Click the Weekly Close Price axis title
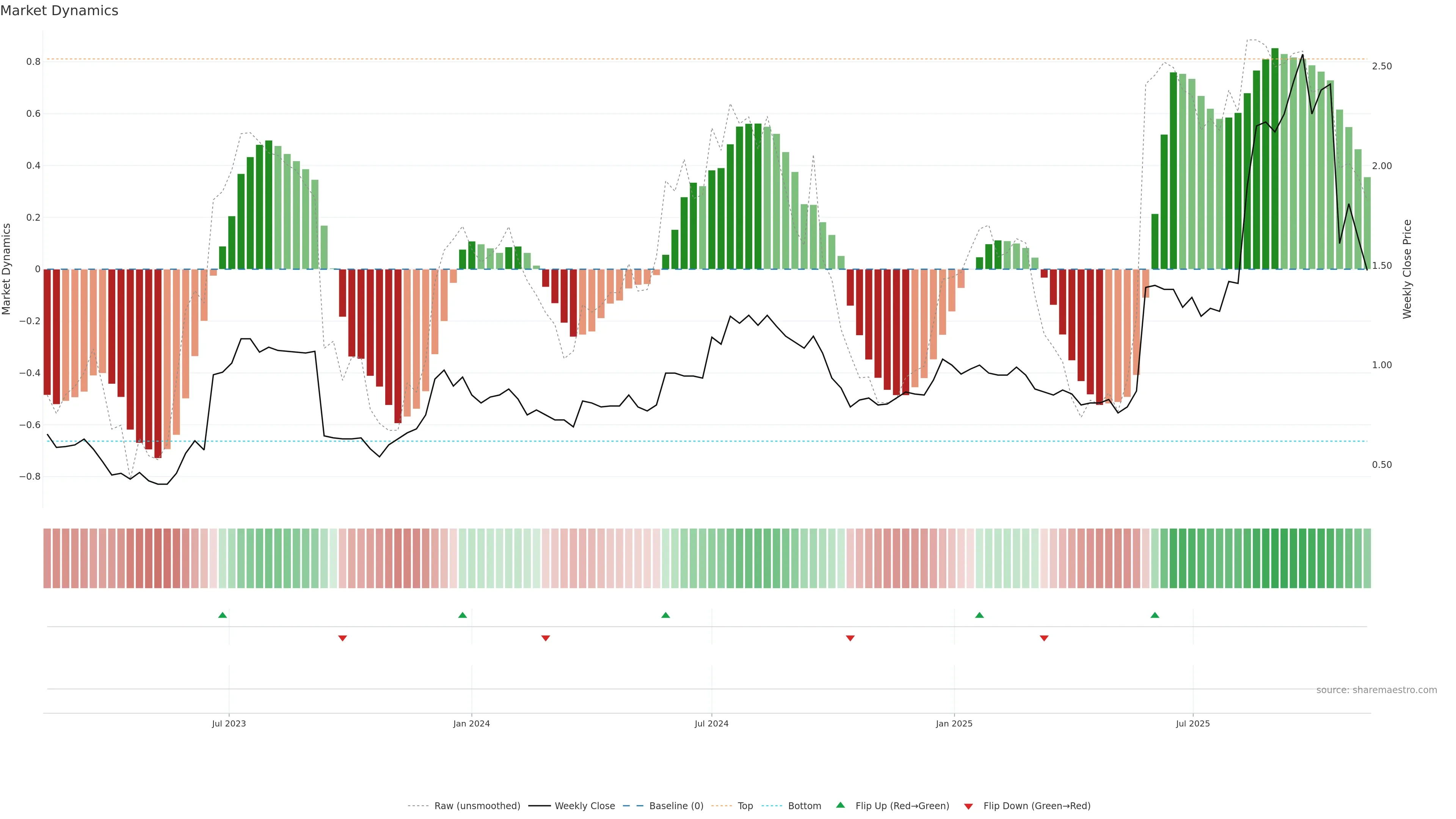Screen dimensions: 1456x819 coord(1407,269)
